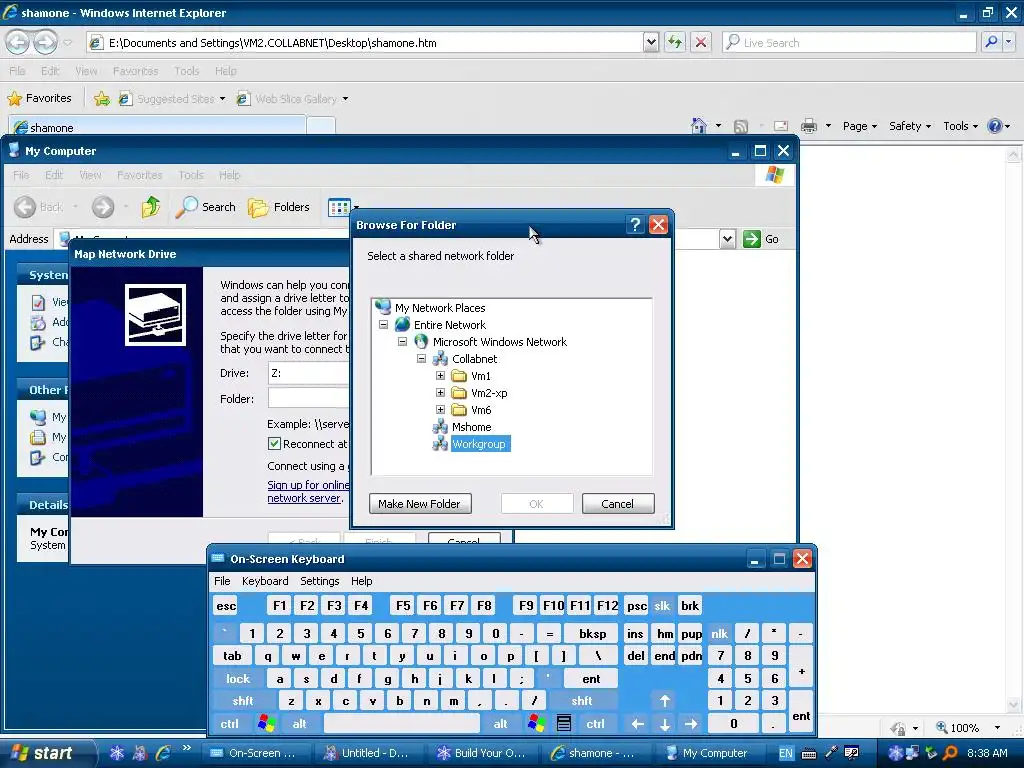Click the Live Search magnifier button

991,42
